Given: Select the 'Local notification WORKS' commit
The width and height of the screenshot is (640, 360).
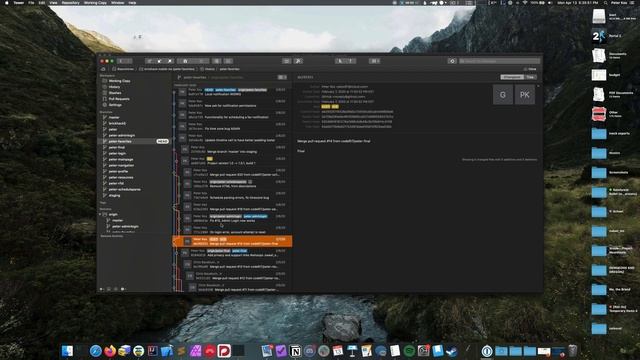Looking at the screenshot, I should tap(232, 92).
